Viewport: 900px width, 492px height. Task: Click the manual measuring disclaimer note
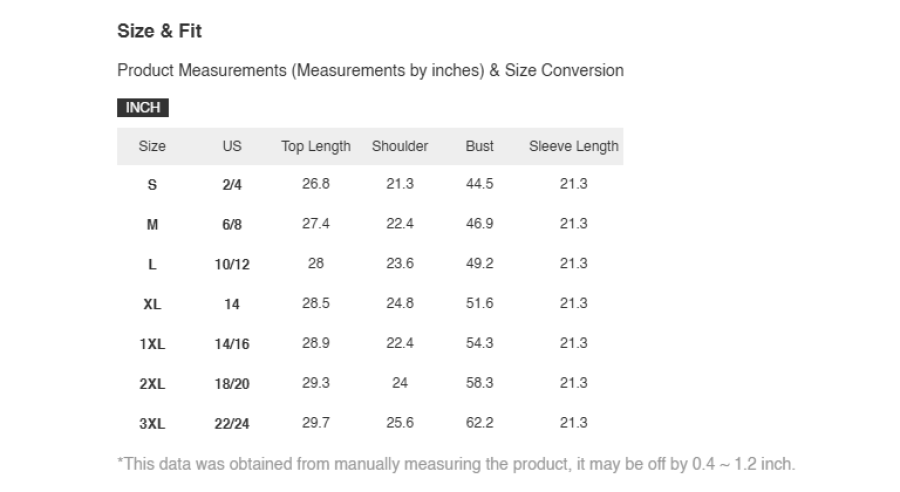click(x=456, y=464)
